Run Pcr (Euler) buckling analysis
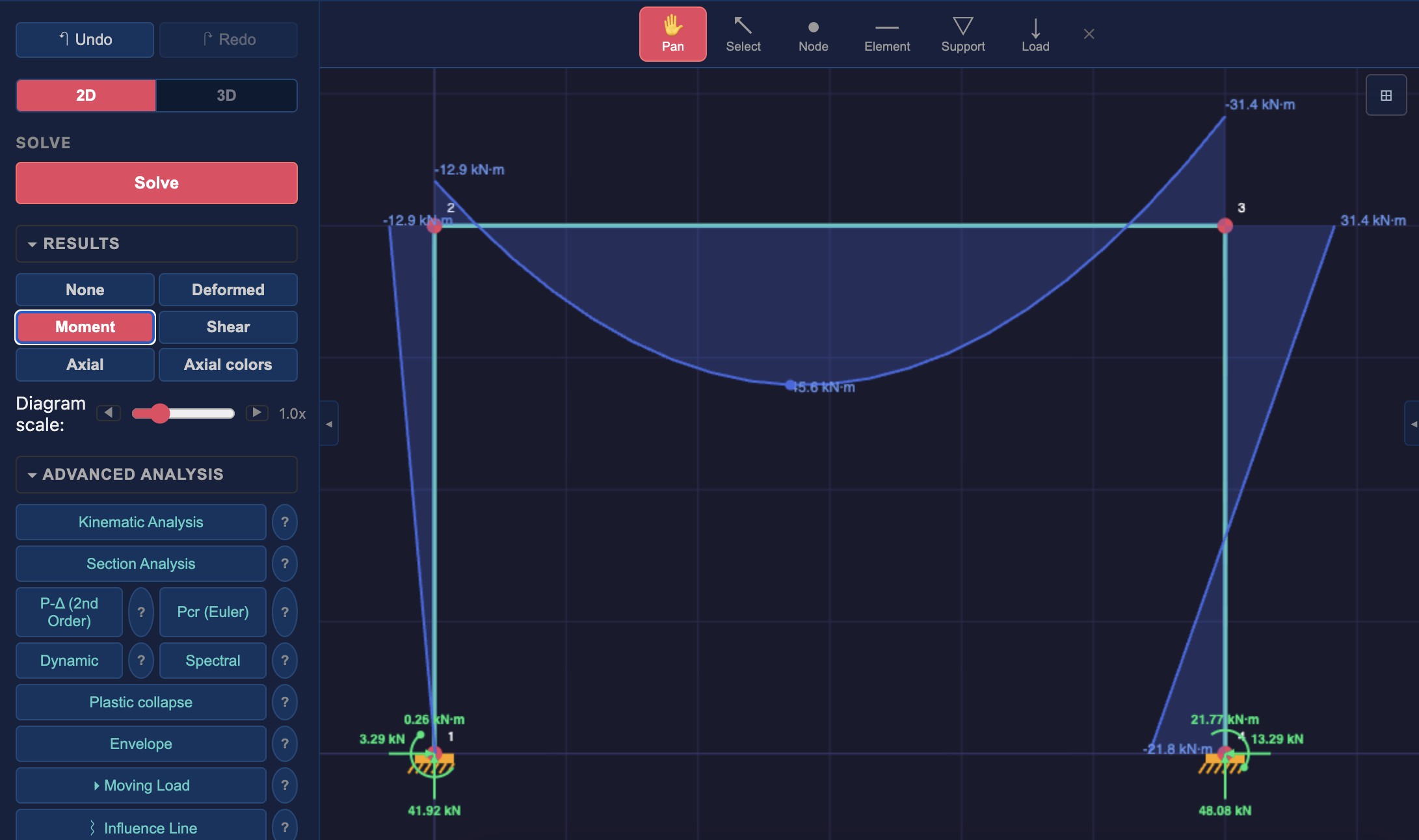 pos(213,612)
